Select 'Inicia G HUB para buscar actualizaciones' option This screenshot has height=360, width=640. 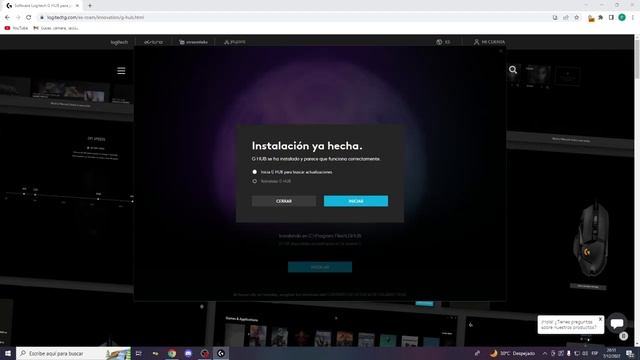pyautogui.click(x=292, y=172)
